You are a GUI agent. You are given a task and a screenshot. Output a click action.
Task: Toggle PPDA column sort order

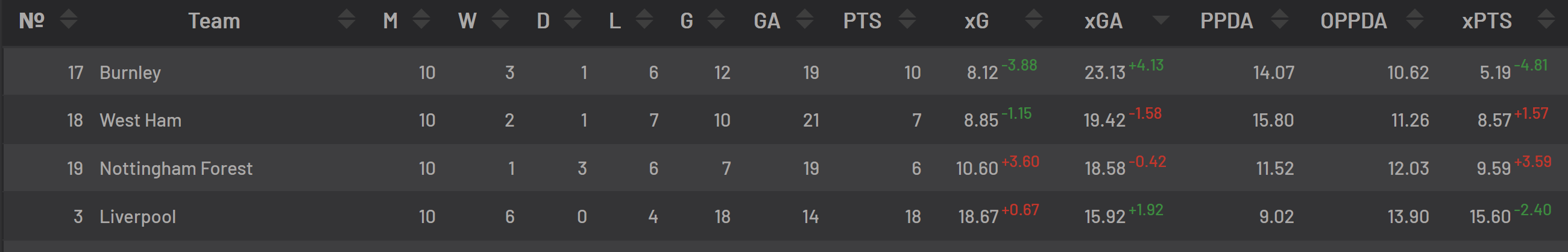1280,19
